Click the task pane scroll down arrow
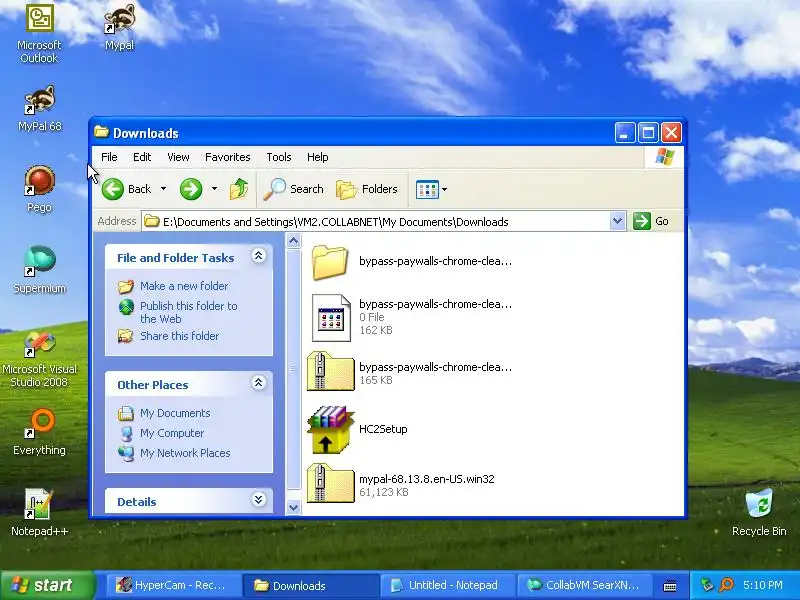 click(x=293, y=507)
